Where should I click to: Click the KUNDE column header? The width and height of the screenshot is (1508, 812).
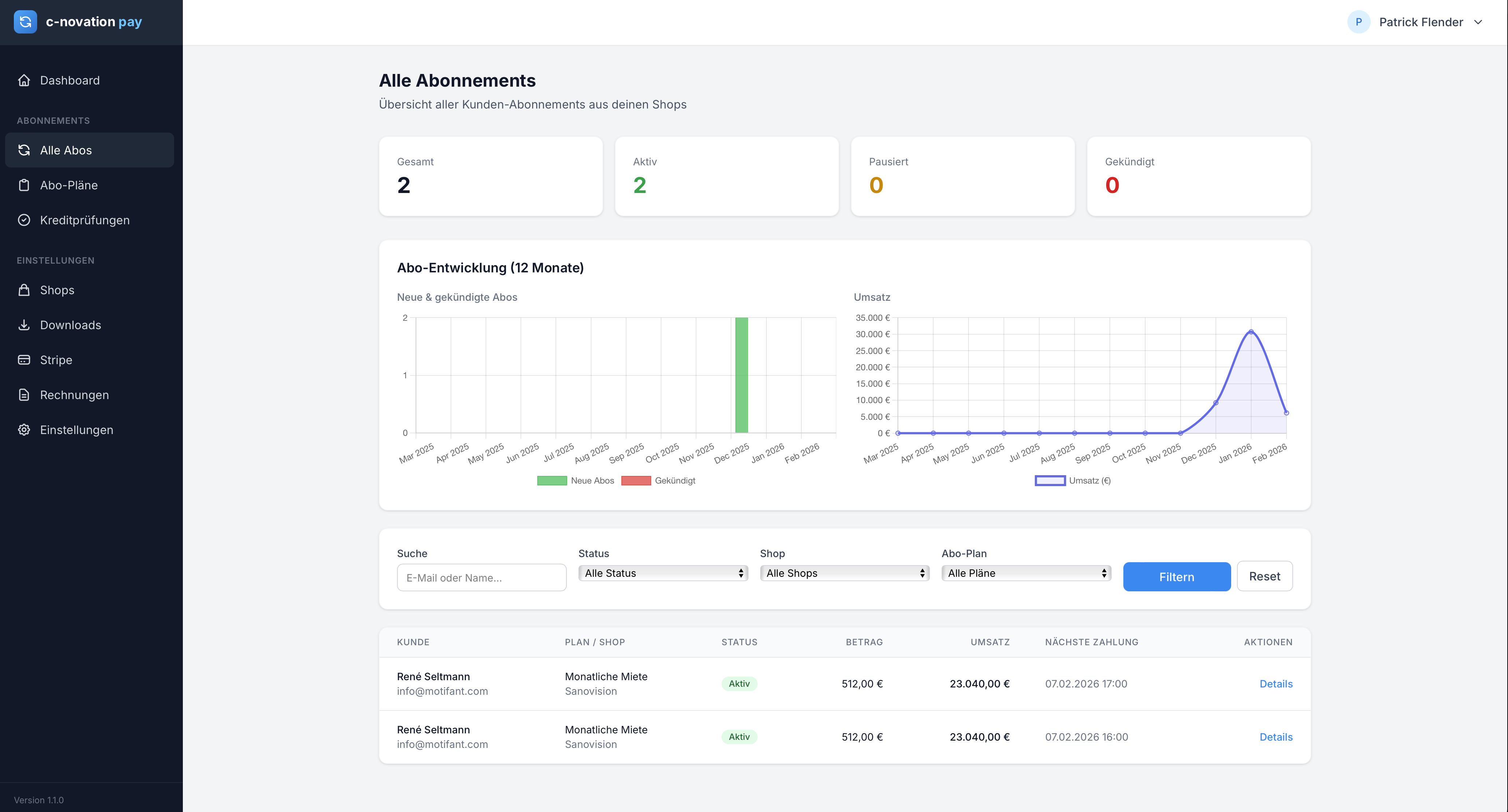tap(413, 642)
